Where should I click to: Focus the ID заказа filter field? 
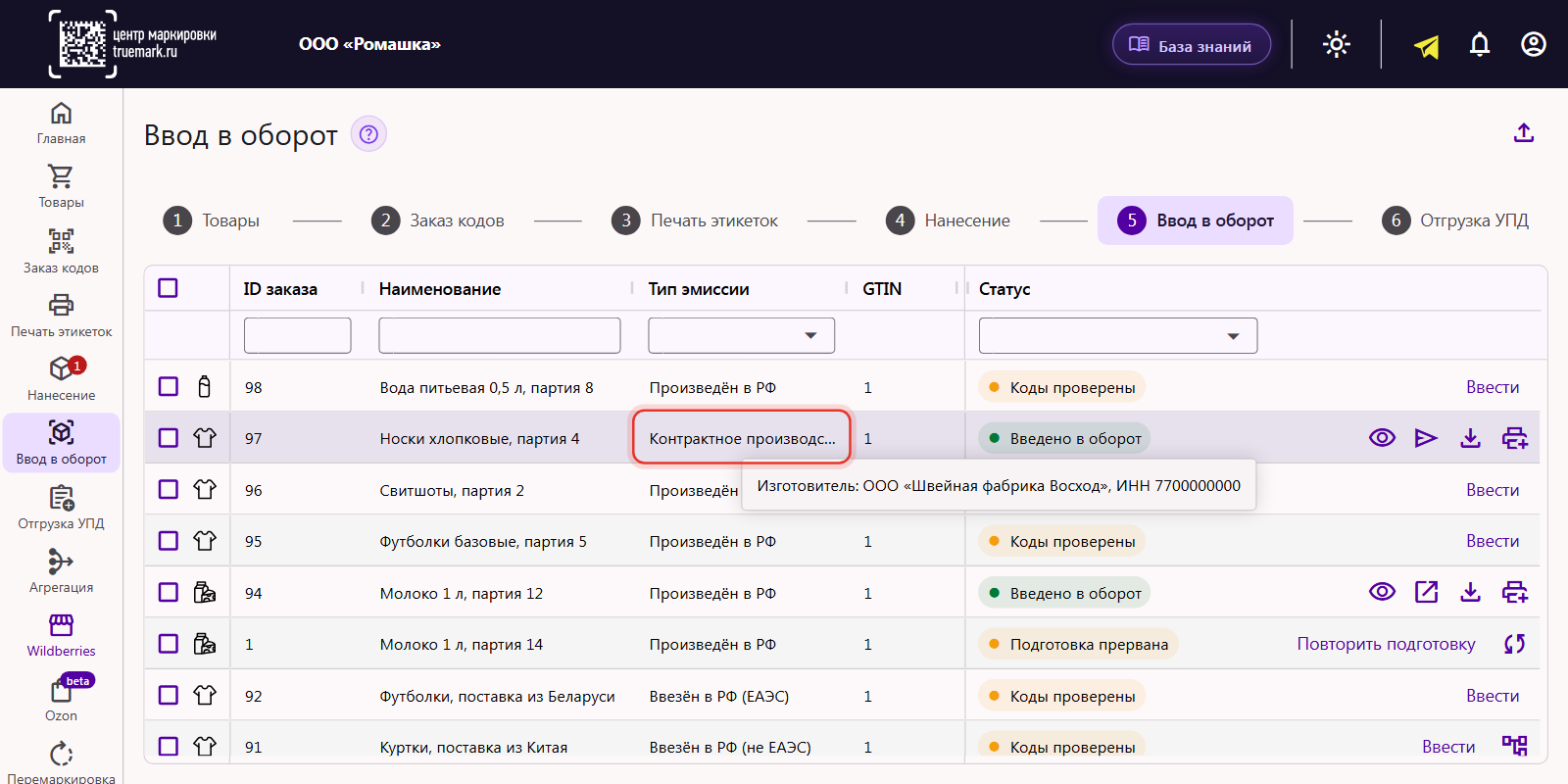(x=298, y=335)
